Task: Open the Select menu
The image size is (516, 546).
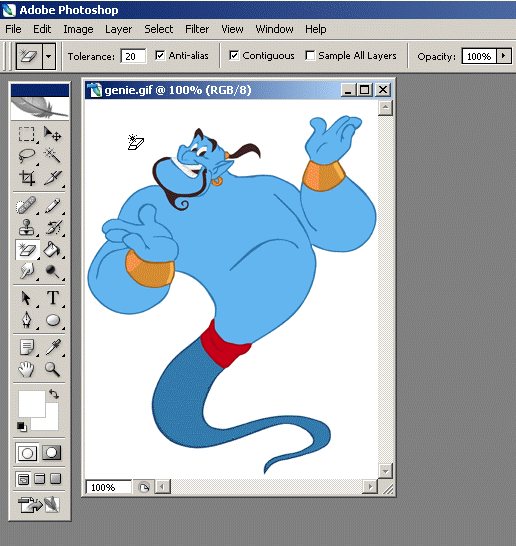Action: pyautogui.click(x=159, y=29)
